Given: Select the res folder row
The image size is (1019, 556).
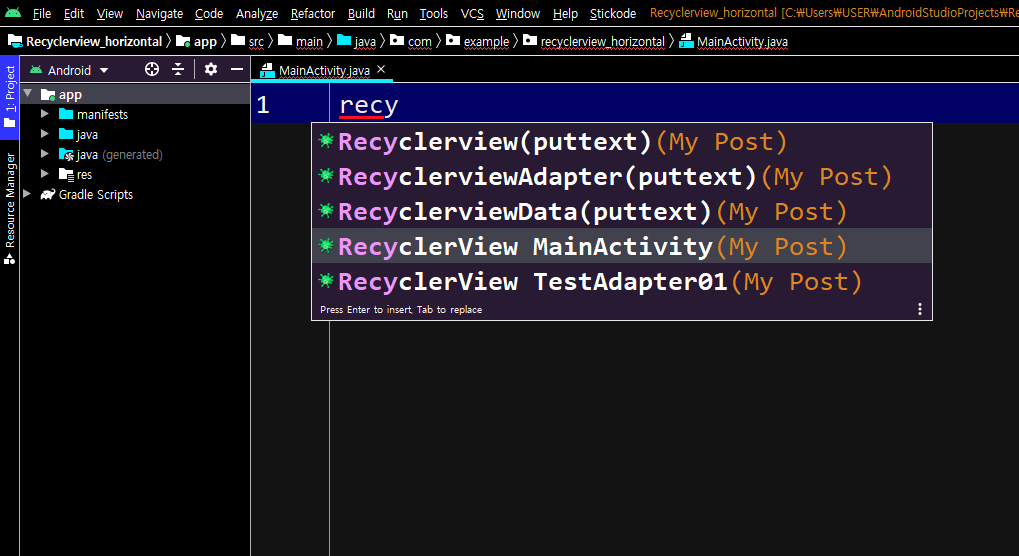Looking at the screenshot, I should [135, 175].
